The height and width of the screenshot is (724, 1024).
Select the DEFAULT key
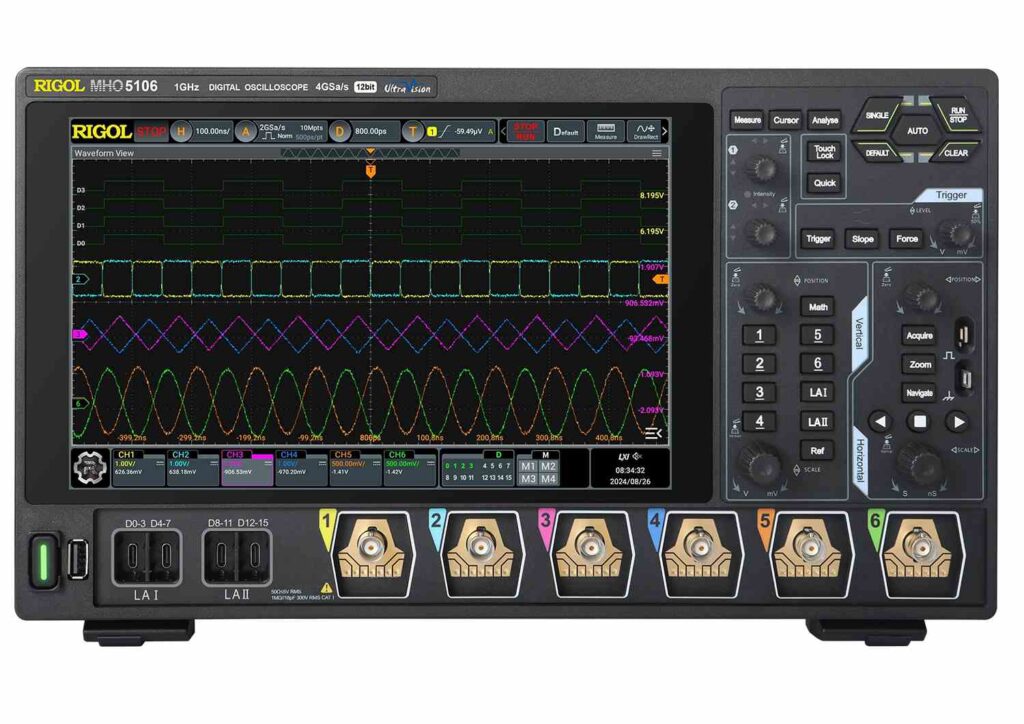click(877, 153)
